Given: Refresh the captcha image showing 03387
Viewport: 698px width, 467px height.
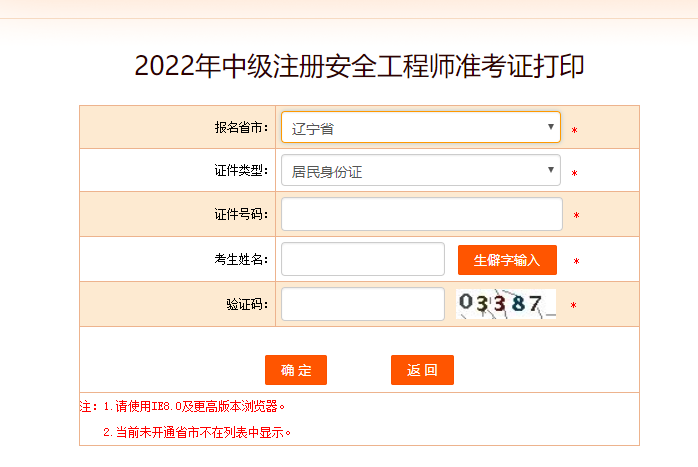Looking at the screenshot, I should pyautogui.click(x=506, y=303).
